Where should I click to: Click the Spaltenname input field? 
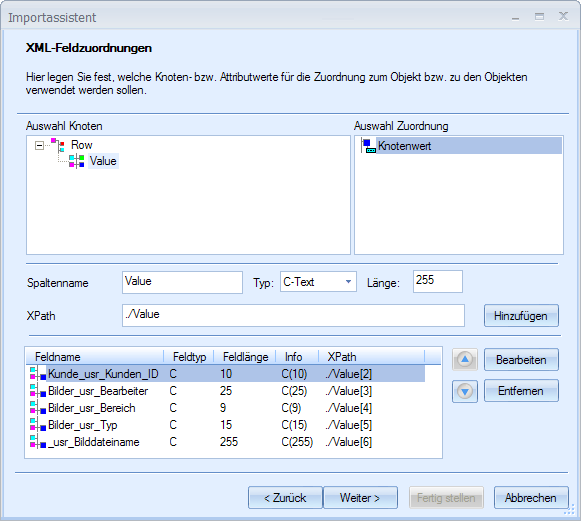(182, 282)
